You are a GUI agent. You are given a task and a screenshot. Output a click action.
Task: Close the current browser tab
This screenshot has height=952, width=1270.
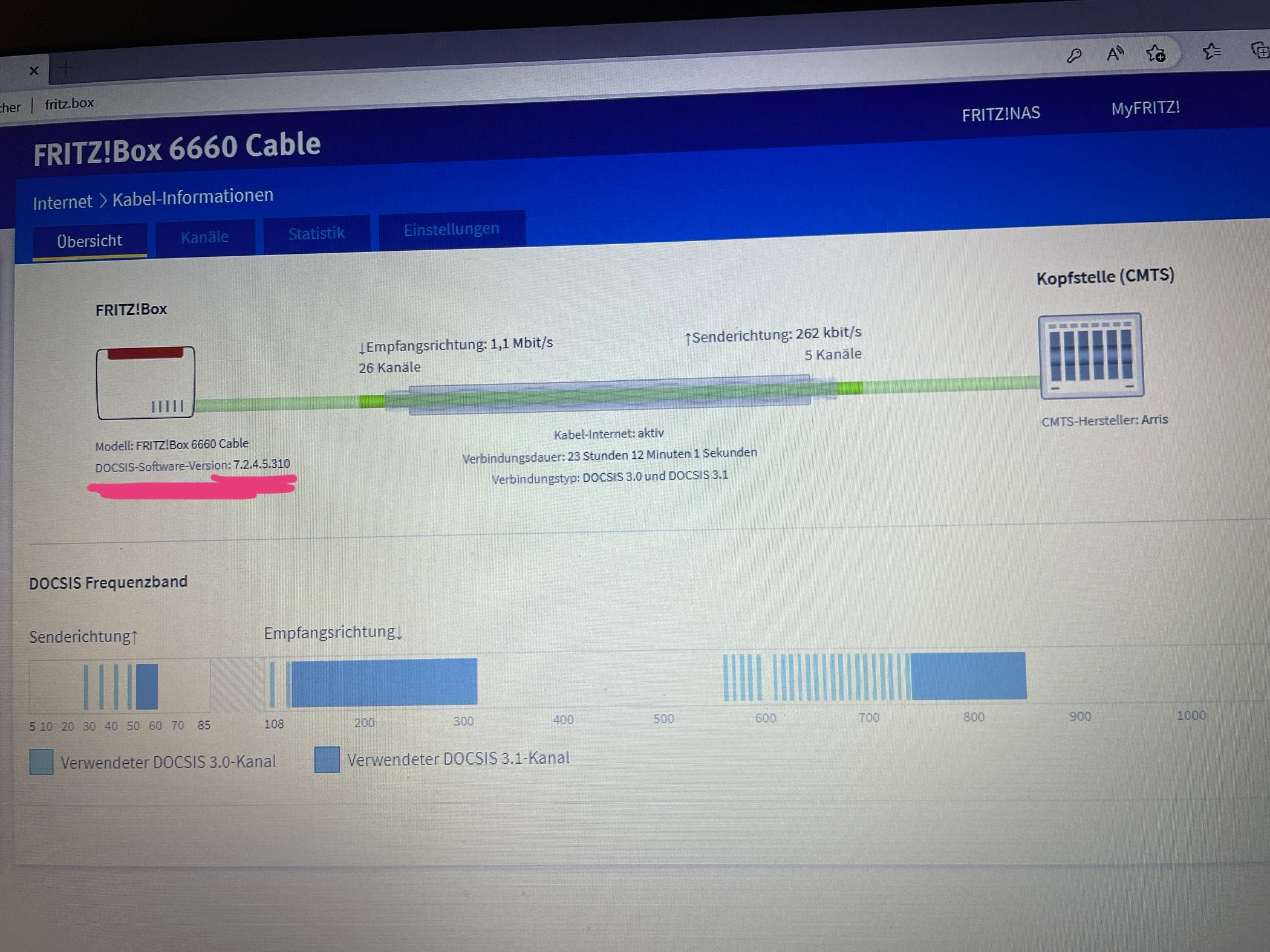point(34,71)
